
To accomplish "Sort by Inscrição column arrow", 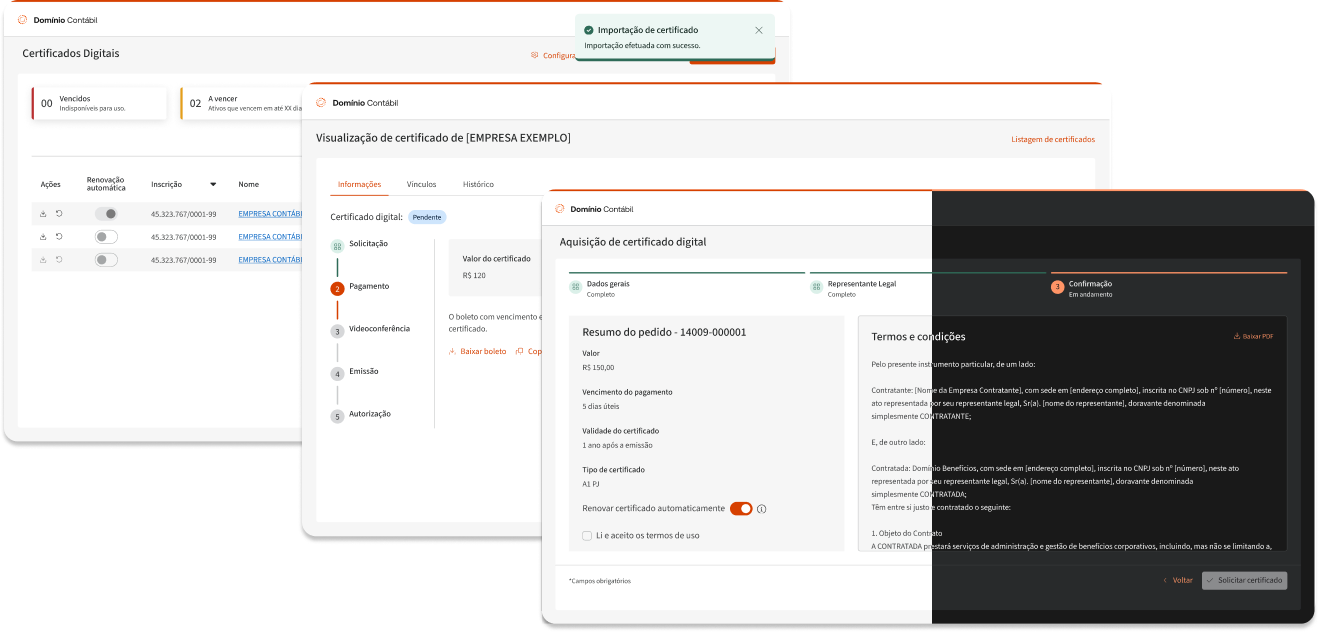I will (213, 184).
